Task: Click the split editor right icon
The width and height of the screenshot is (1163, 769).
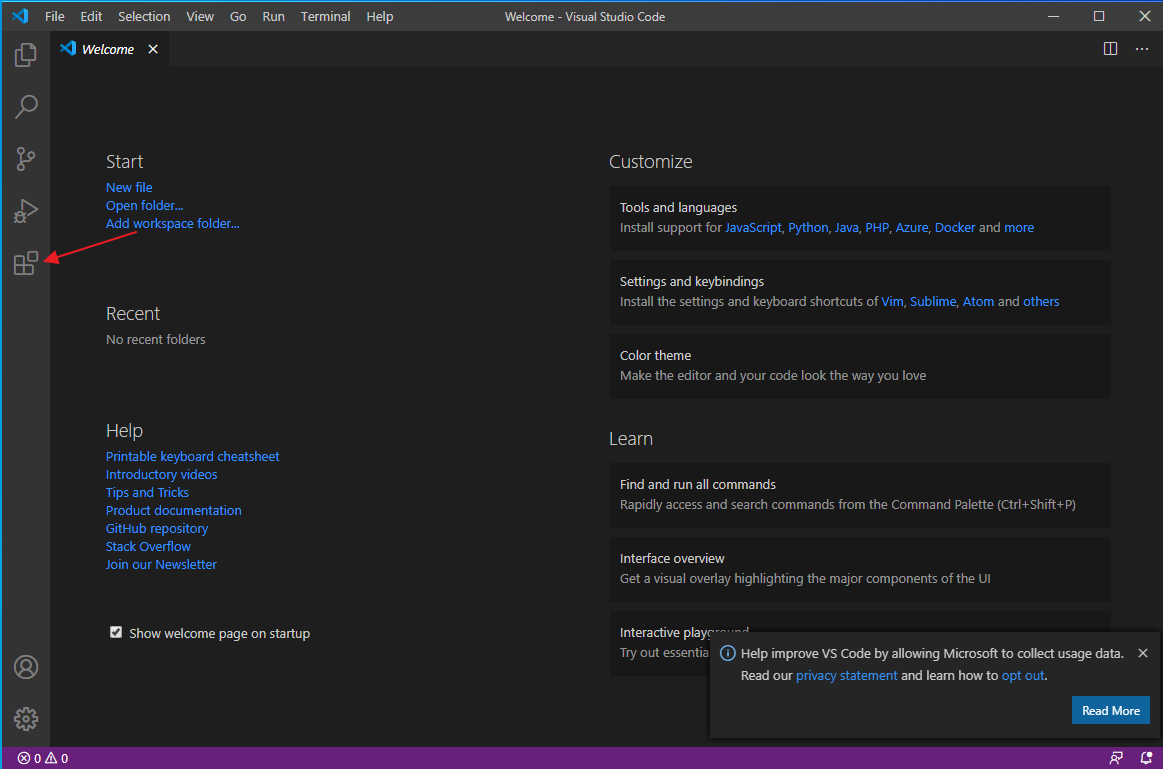Action: pos(1110,49)
